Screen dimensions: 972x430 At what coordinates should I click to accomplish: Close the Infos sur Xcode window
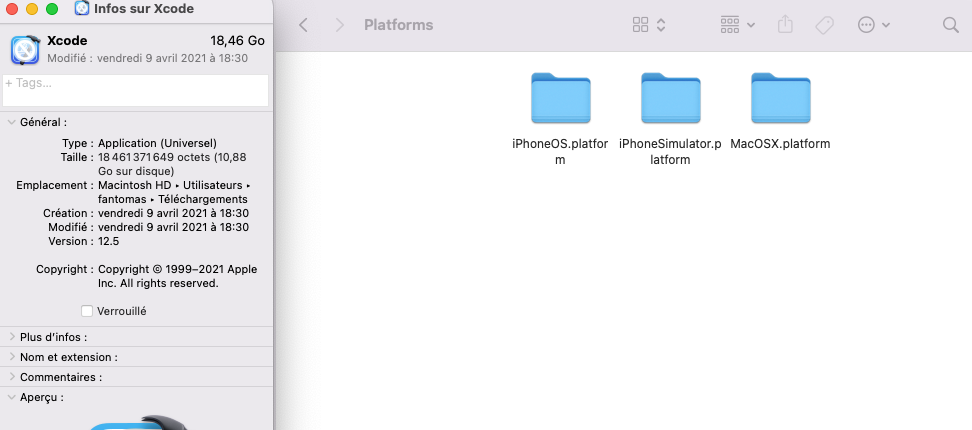pos(12,9)
